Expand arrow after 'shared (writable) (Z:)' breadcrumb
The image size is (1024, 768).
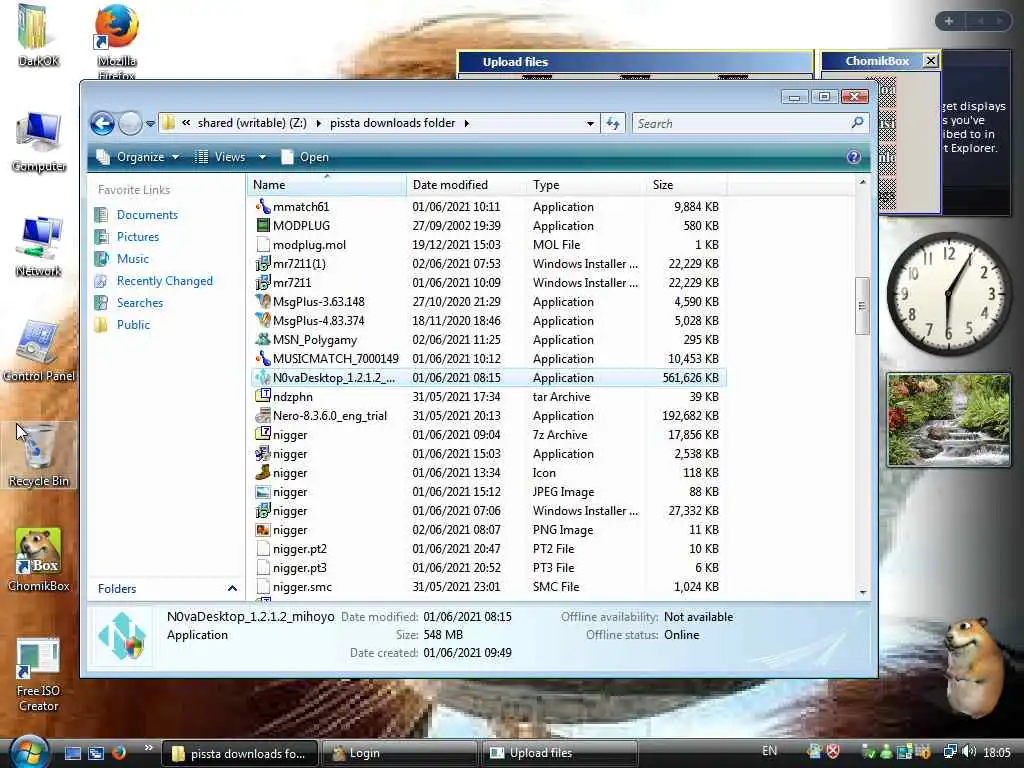[x=319, y=123]
